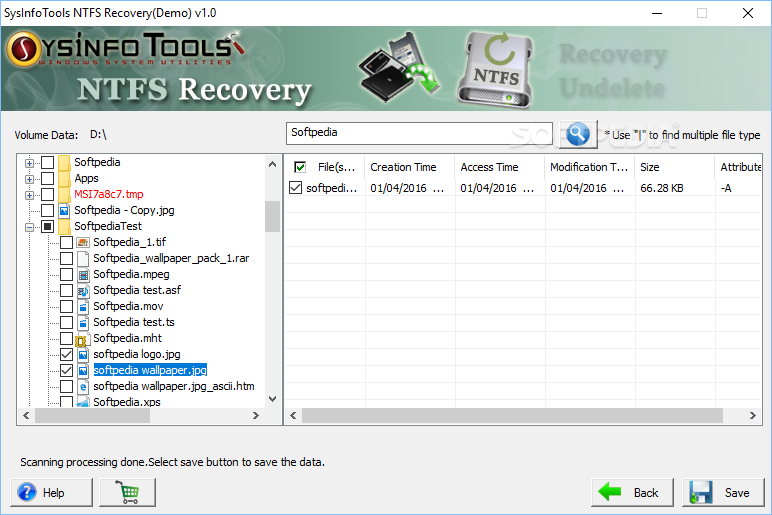Check the Softpedia folder checkbox
Screen dimensions: 772x515
coord(47,162)
